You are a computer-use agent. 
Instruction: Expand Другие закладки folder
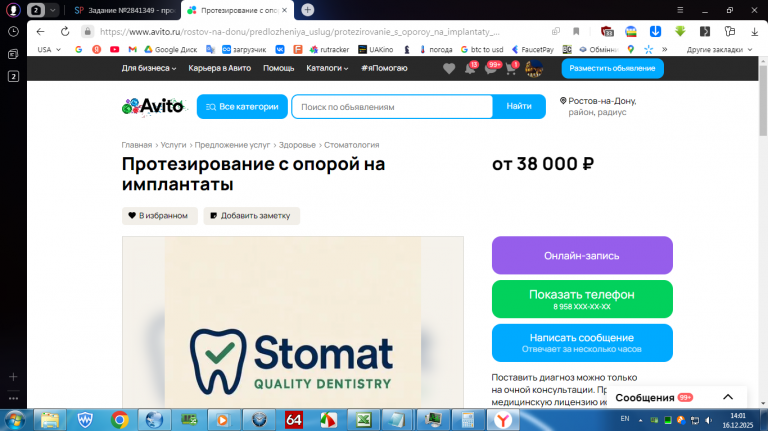(x=719, y=49)
